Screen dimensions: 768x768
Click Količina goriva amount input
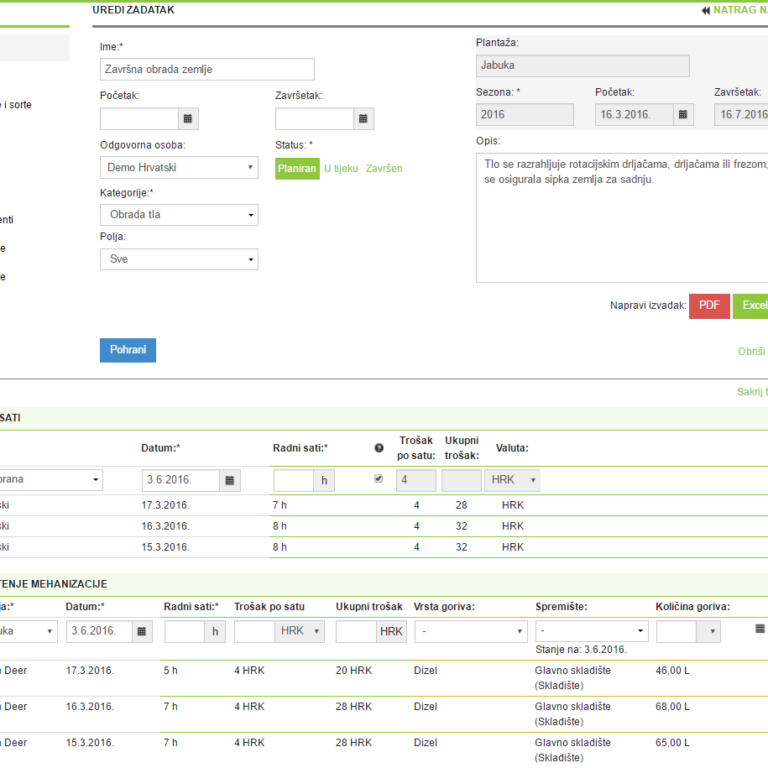click(677, 631)
